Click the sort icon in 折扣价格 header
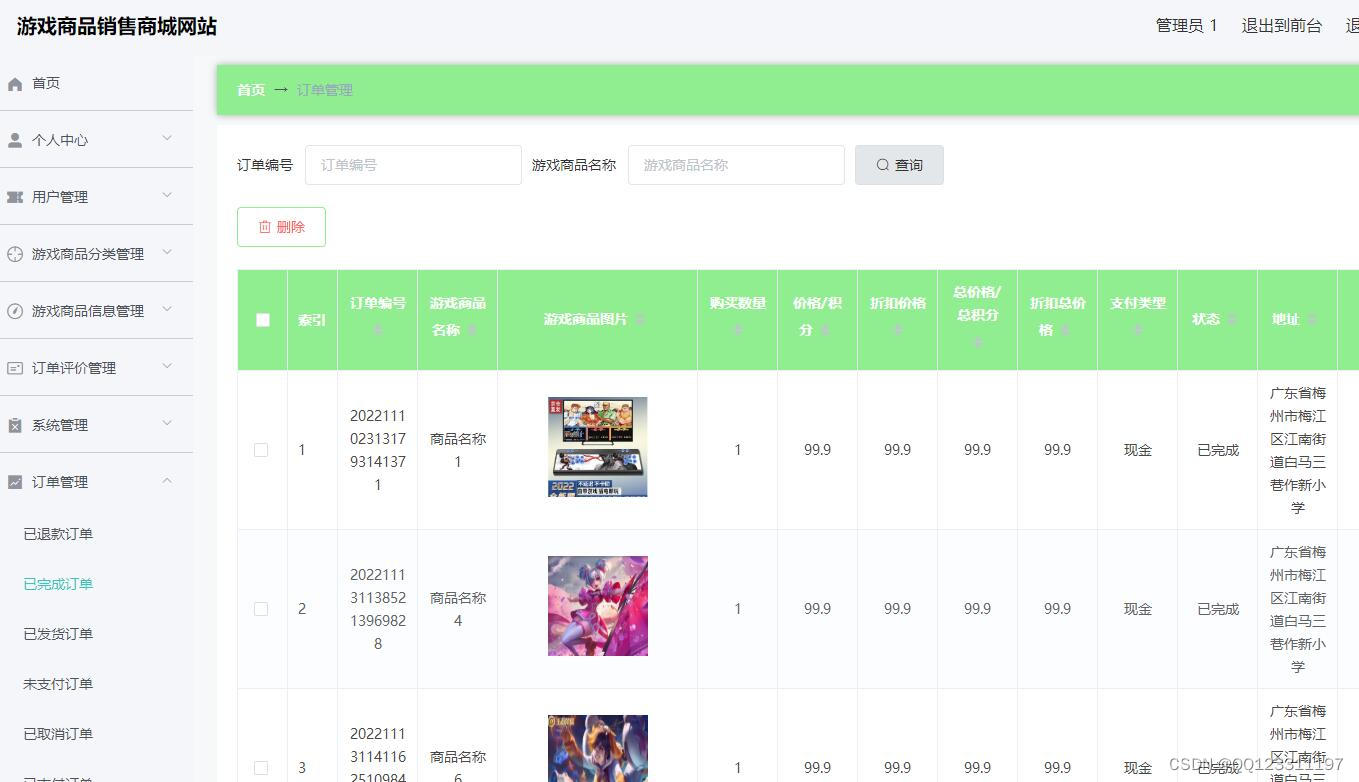 pyautogui.click(x=898, y=330)
